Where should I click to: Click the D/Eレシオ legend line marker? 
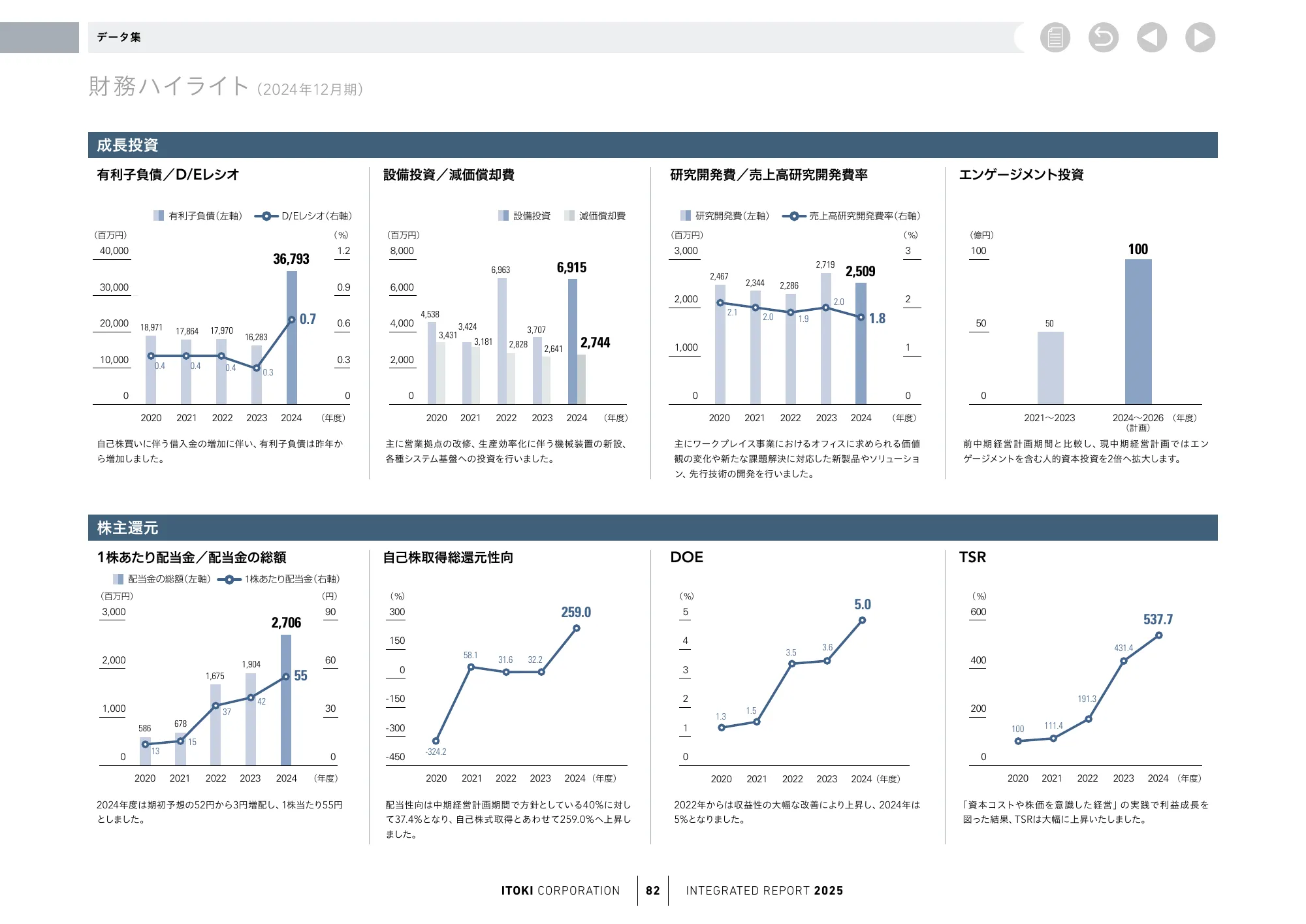[x=266, y=216]
